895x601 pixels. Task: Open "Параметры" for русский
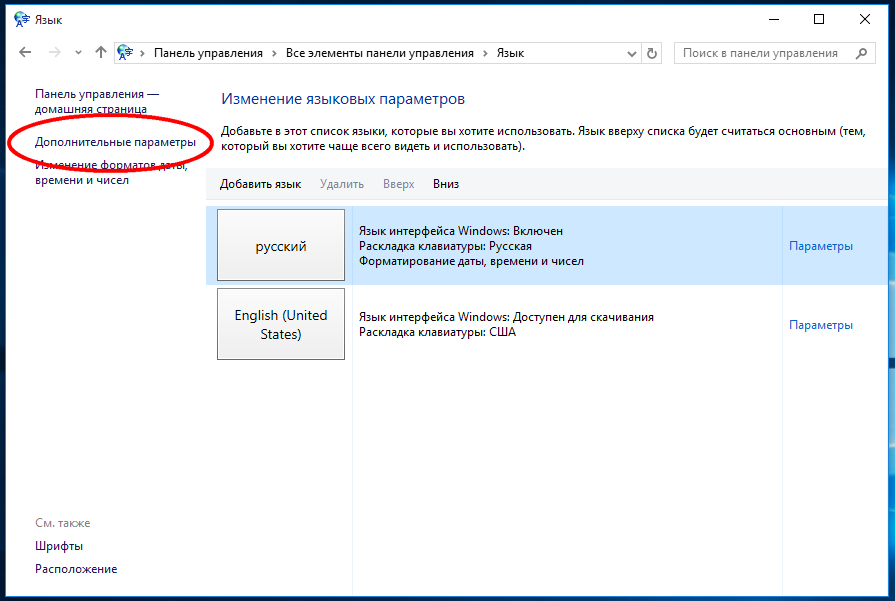(x=821, y=246)
